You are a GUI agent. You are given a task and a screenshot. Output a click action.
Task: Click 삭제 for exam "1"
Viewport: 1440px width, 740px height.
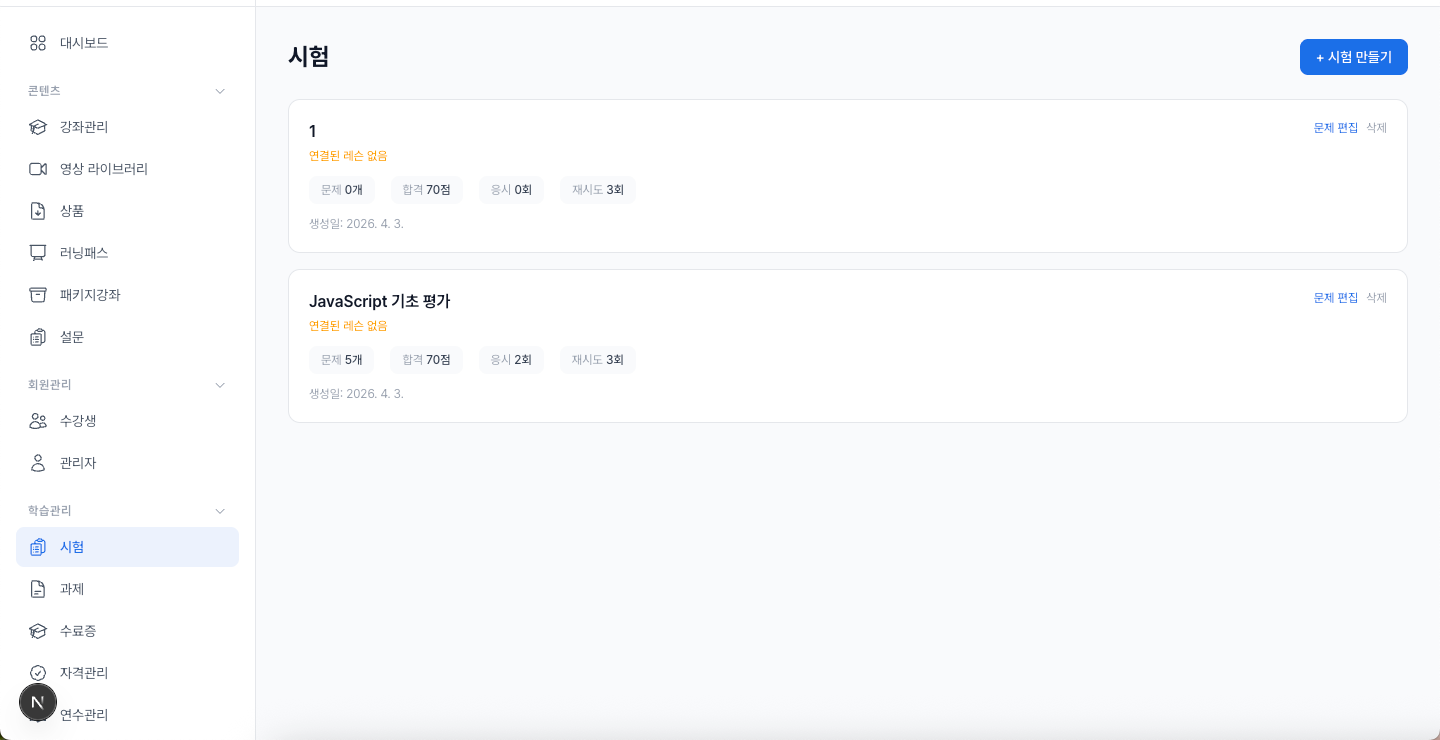pos(1377,128)
